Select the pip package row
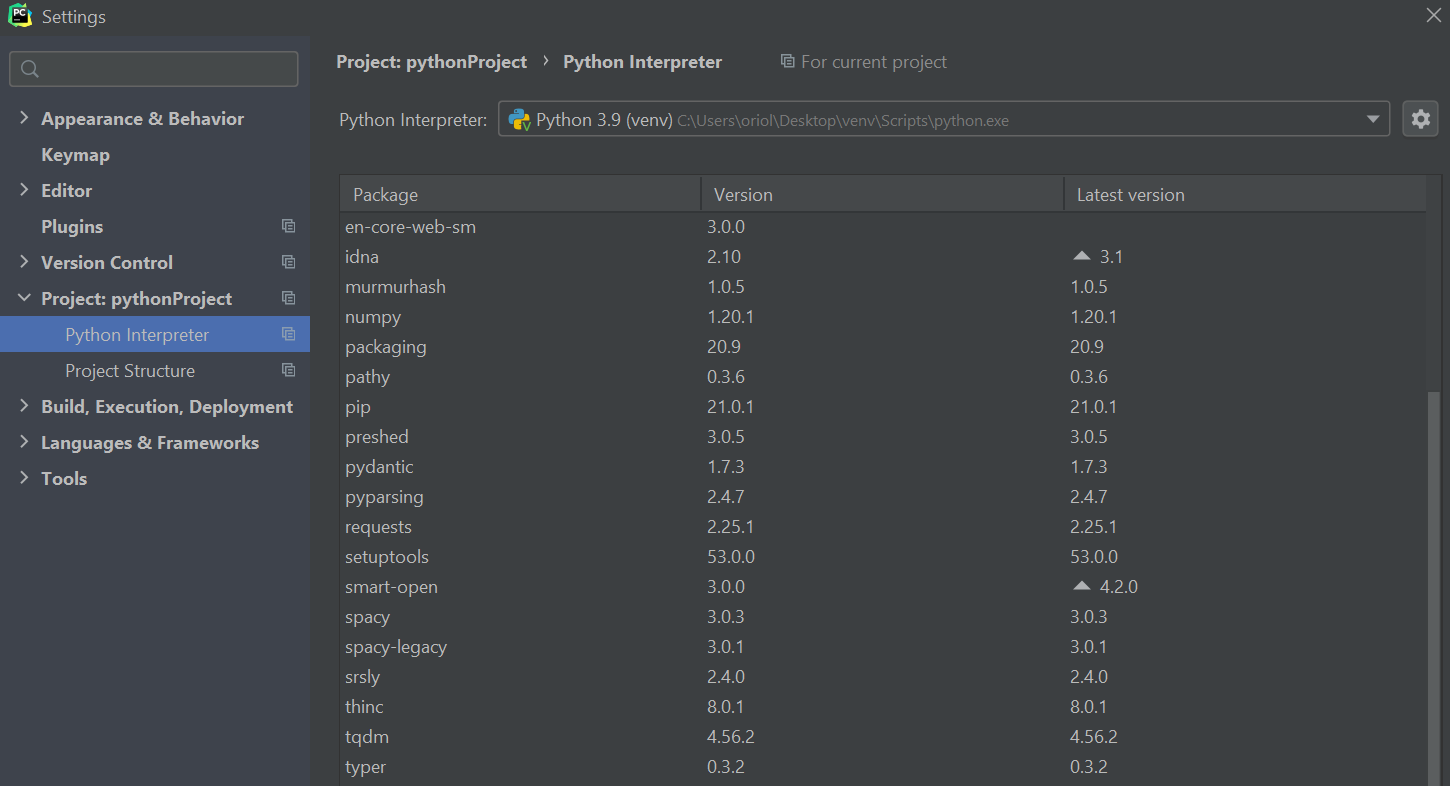1450x786 pixels. (883, 407)
